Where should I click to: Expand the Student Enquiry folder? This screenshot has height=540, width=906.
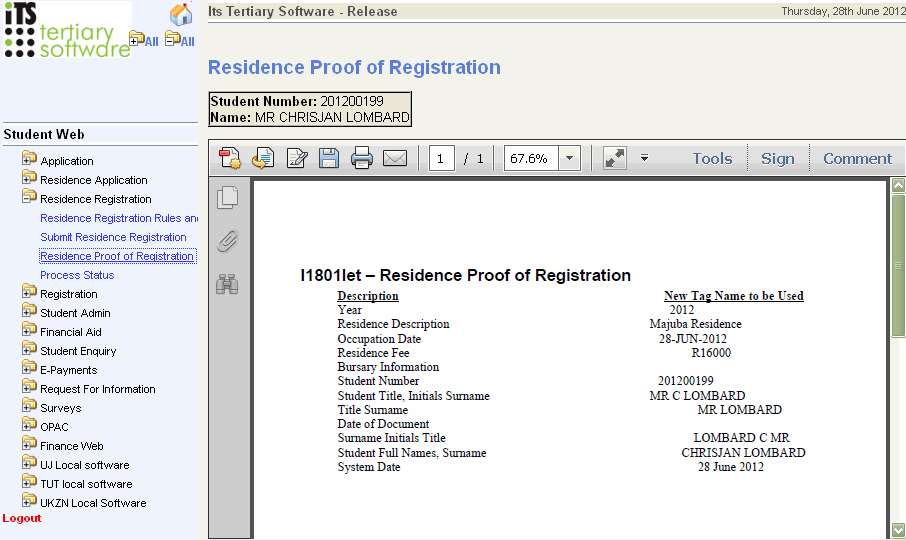(x=29, y=348)
